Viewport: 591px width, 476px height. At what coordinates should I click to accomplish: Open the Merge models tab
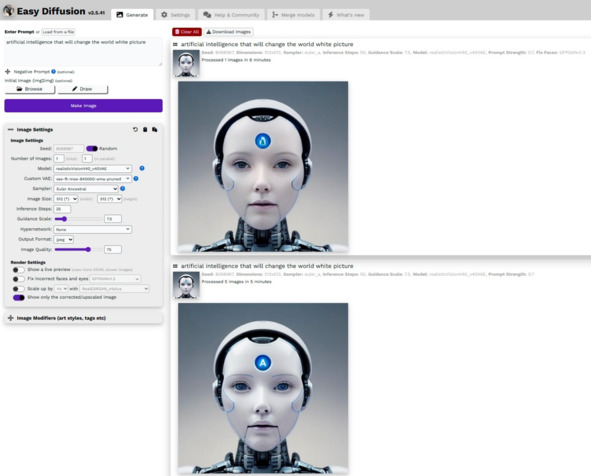point(294,15)
